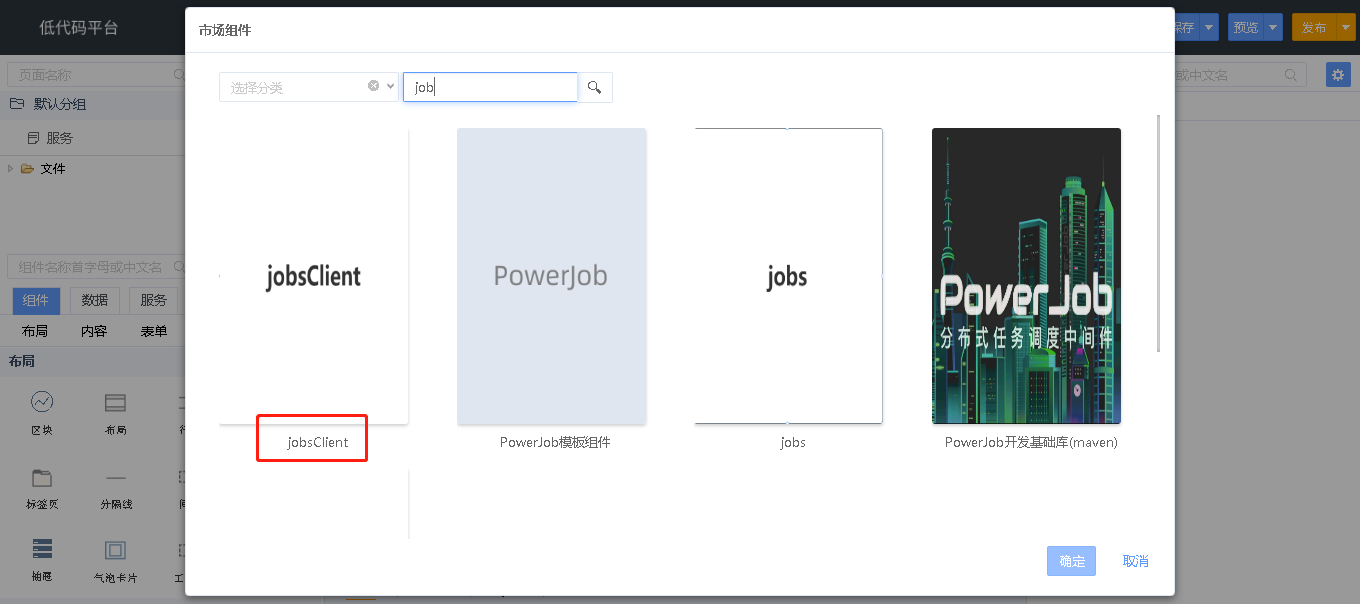
Task: Switch to the 服务 tab beside 数据
Action: 154,301
